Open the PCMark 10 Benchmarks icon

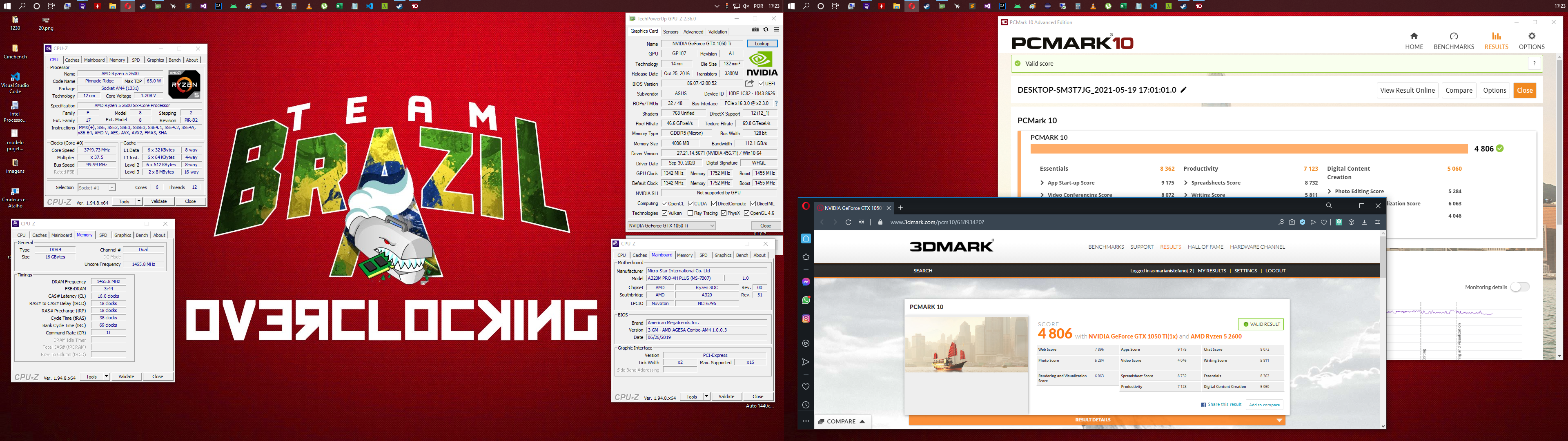(x=1454, y=37)
